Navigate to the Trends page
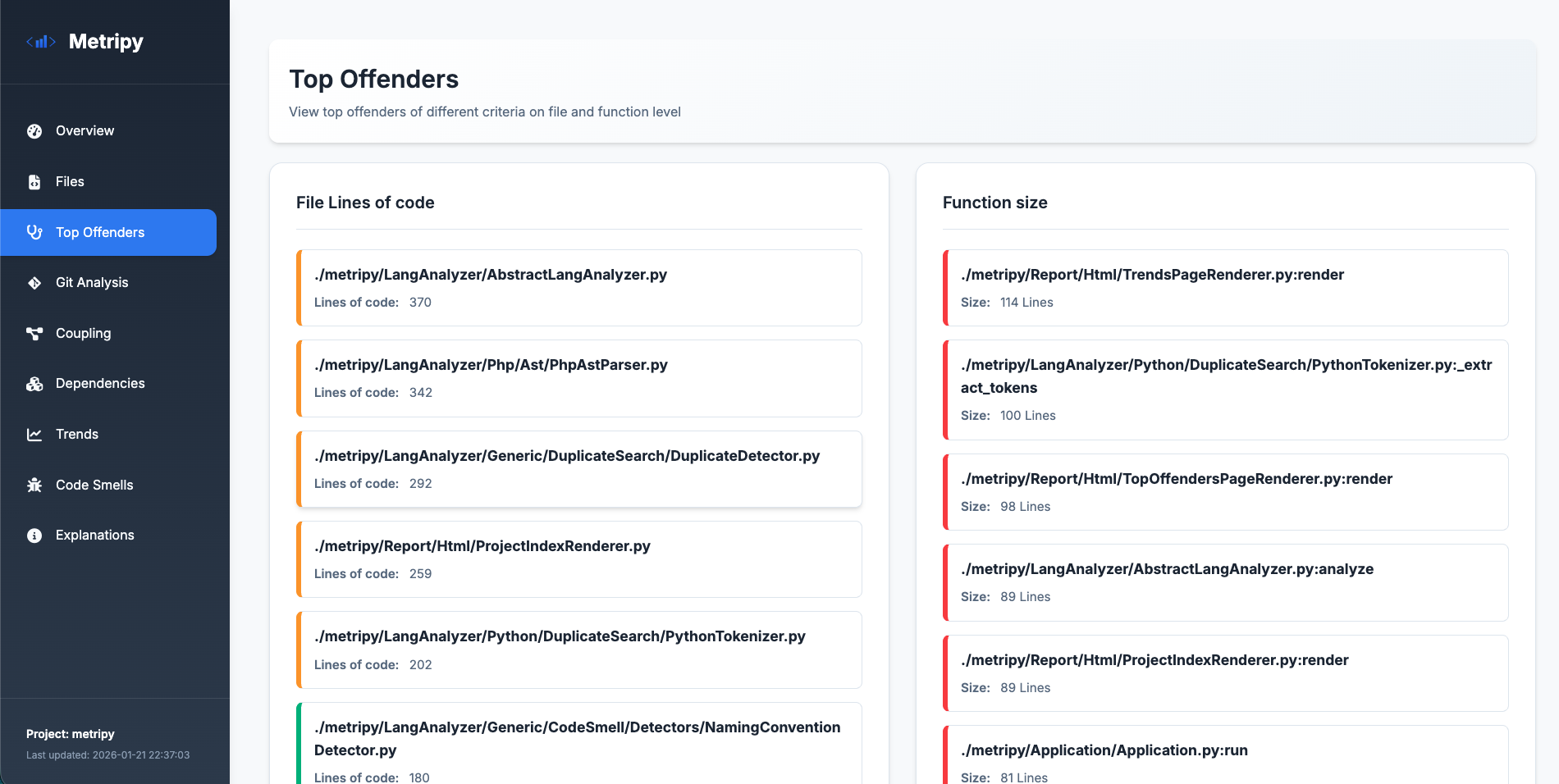The image size is (1559, 784). click(x=77, y=435)
